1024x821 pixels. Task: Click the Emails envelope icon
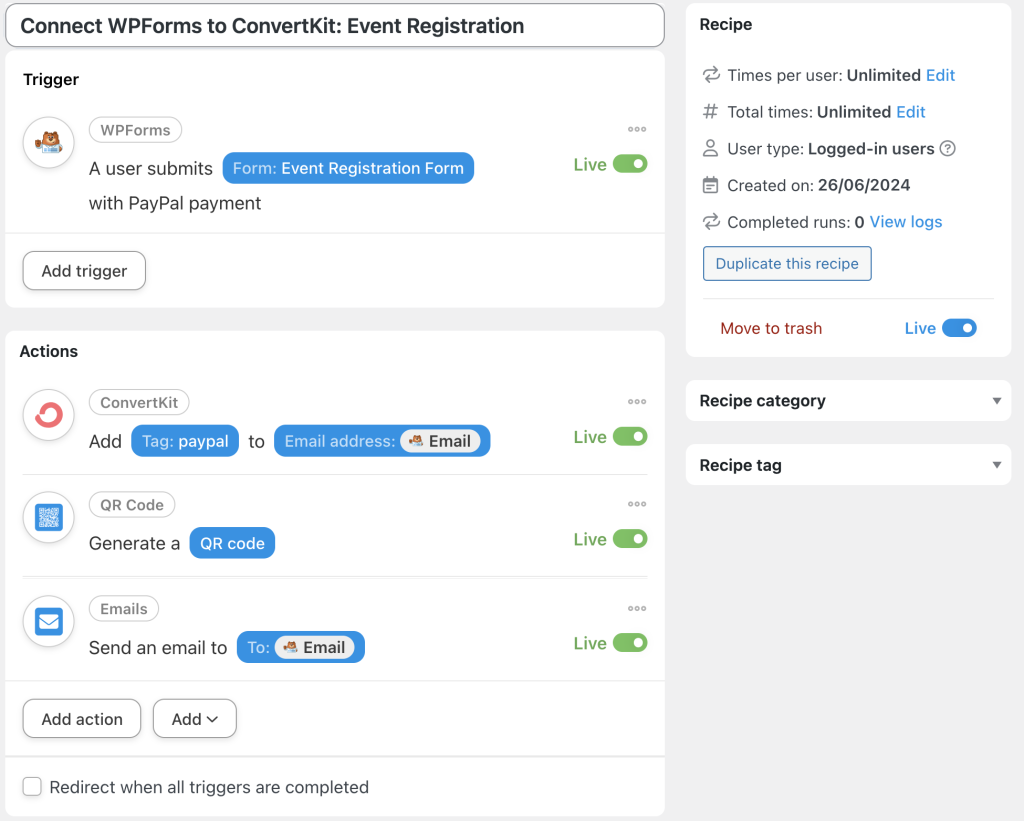(x=47, y=621)
